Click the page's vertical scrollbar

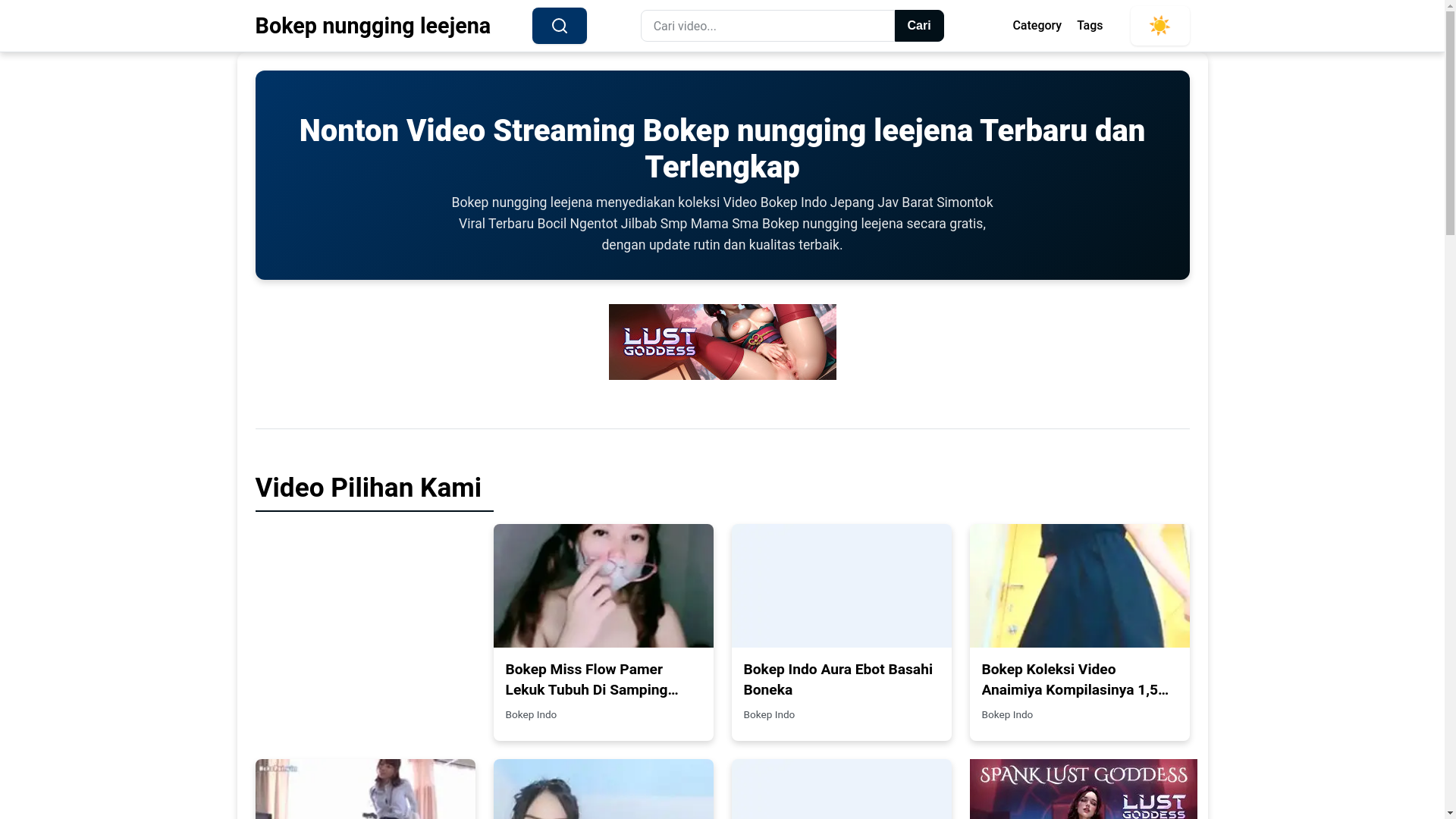[x=1450, y=409]
